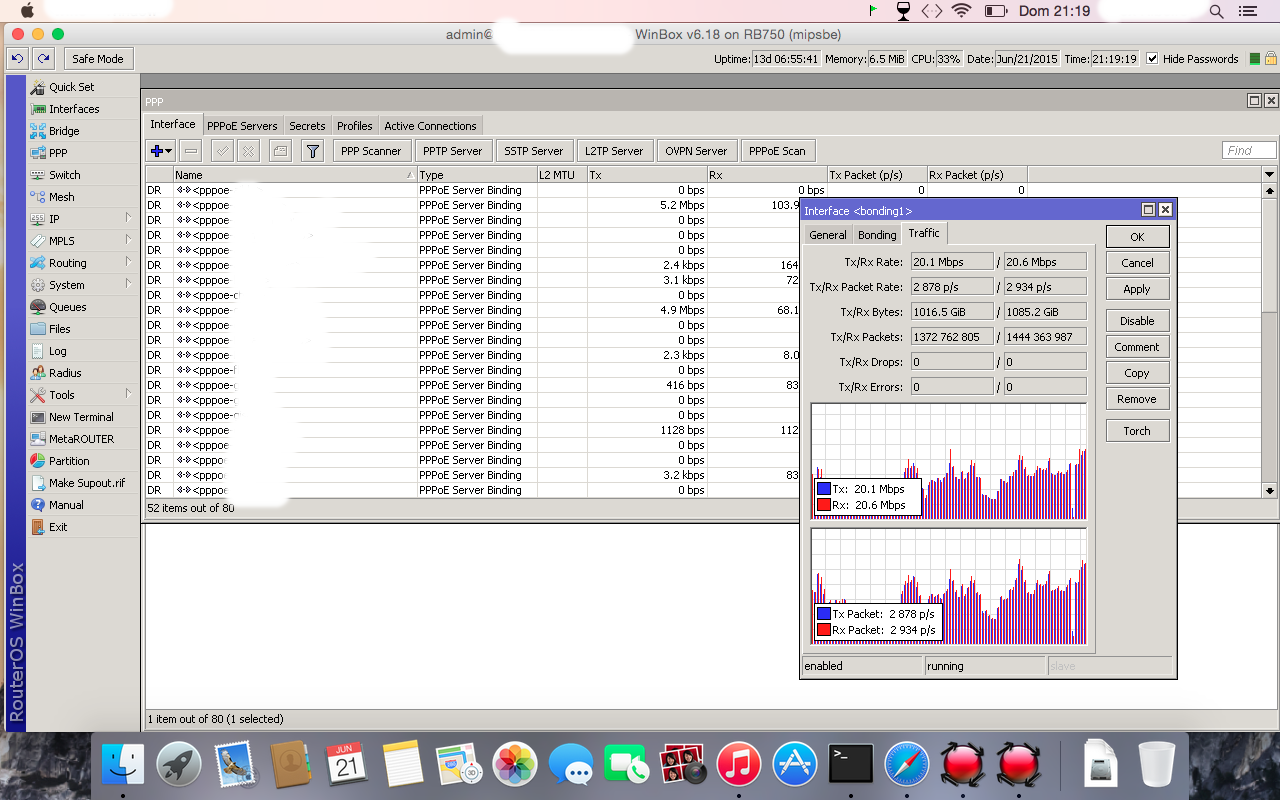Click the comment toolbar button
1280x800 pixels.
pos(280,151)
